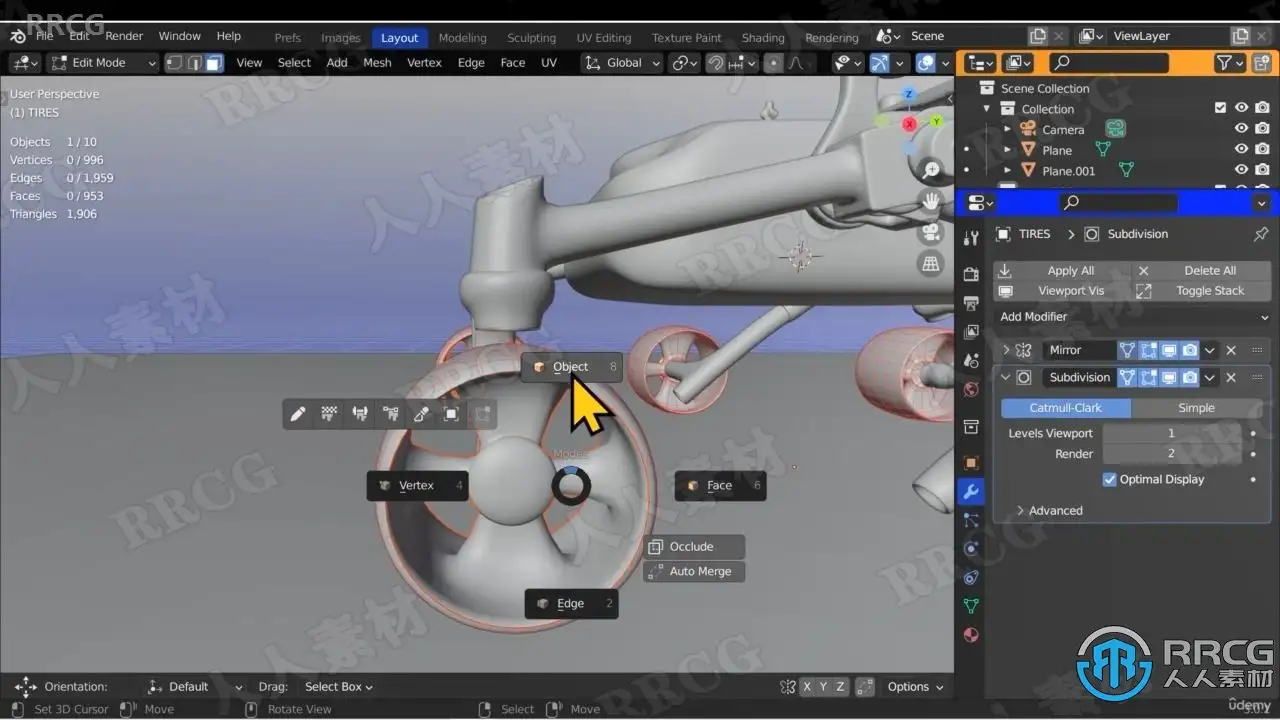Select vertex select mode icon in header
The height and width of the screenshot is (720, 1280).
pyautogui.click(x=175, y=62)
